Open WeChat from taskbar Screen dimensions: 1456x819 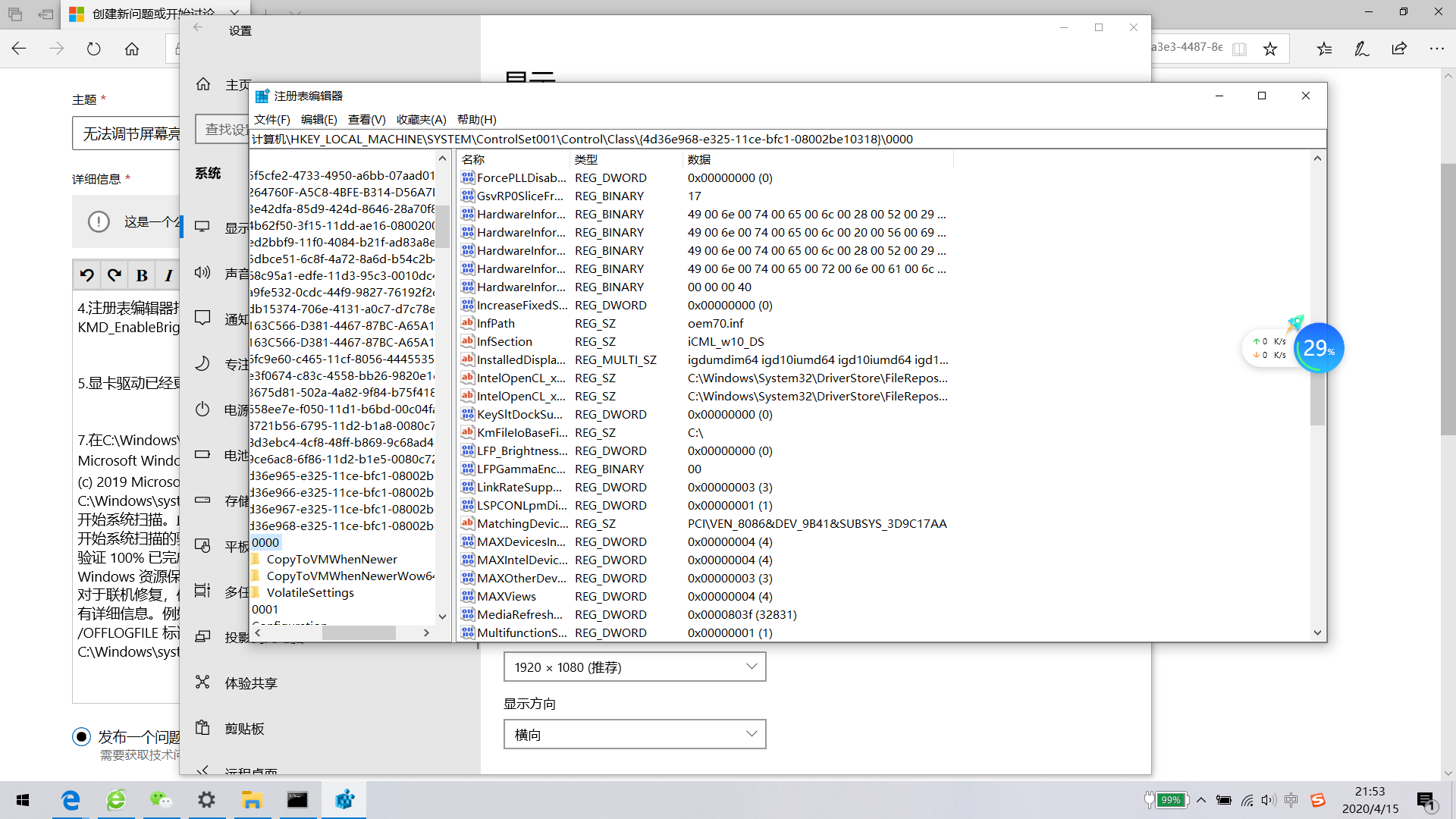161,800
